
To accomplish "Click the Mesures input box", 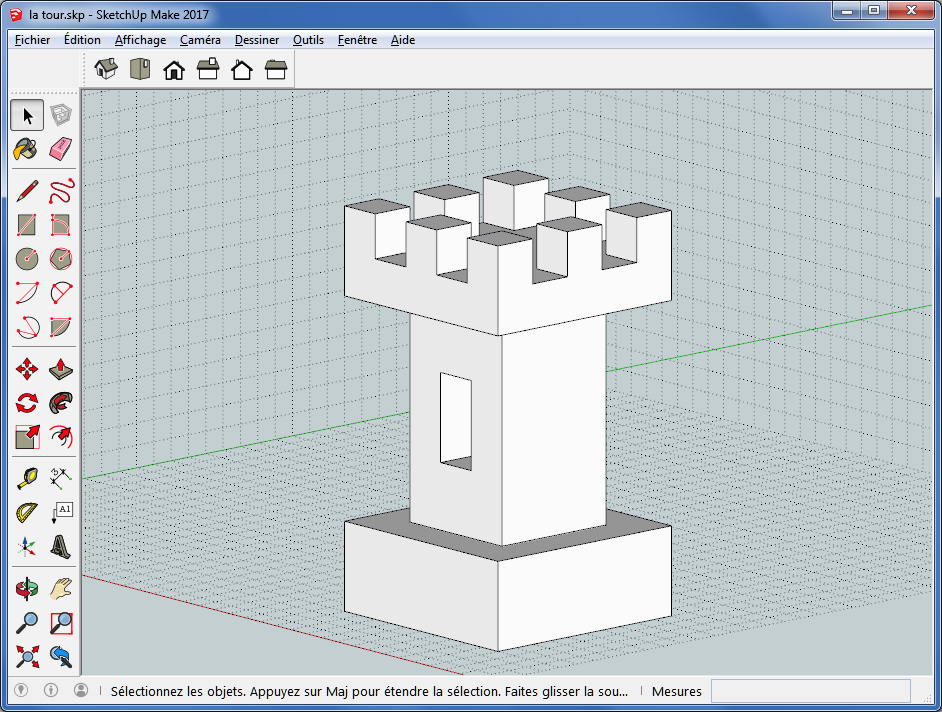I will pos(810,691).
